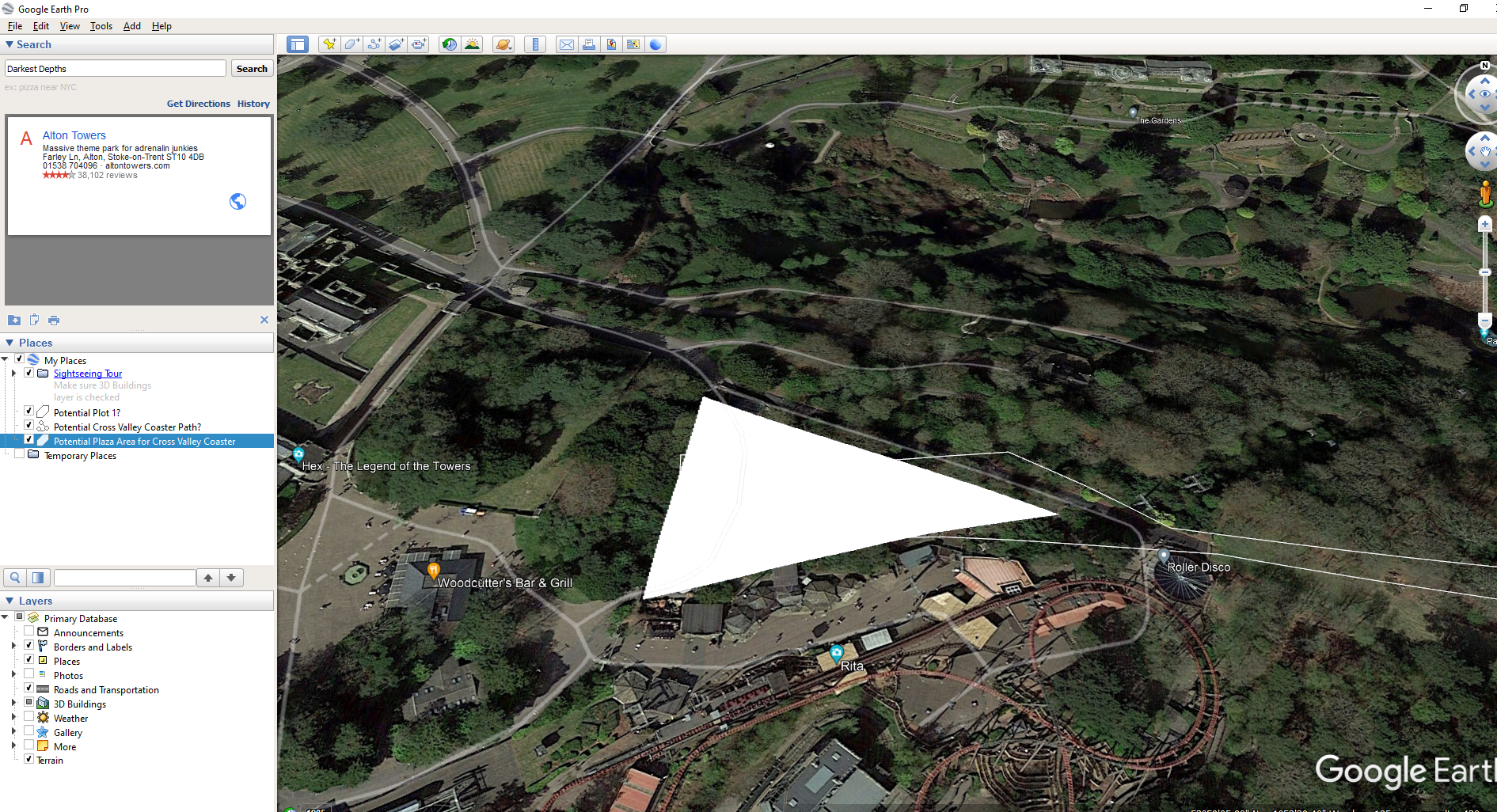Viewport: 1497px width, 812px height.
Task: Open the File menu
Action: (15, 26)
